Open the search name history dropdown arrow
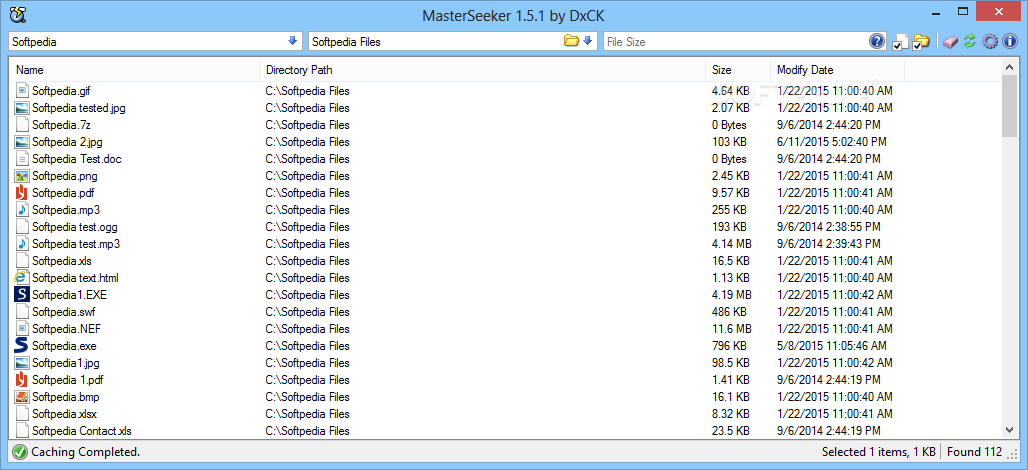The image size is (1028, 470). click(292, 41)
